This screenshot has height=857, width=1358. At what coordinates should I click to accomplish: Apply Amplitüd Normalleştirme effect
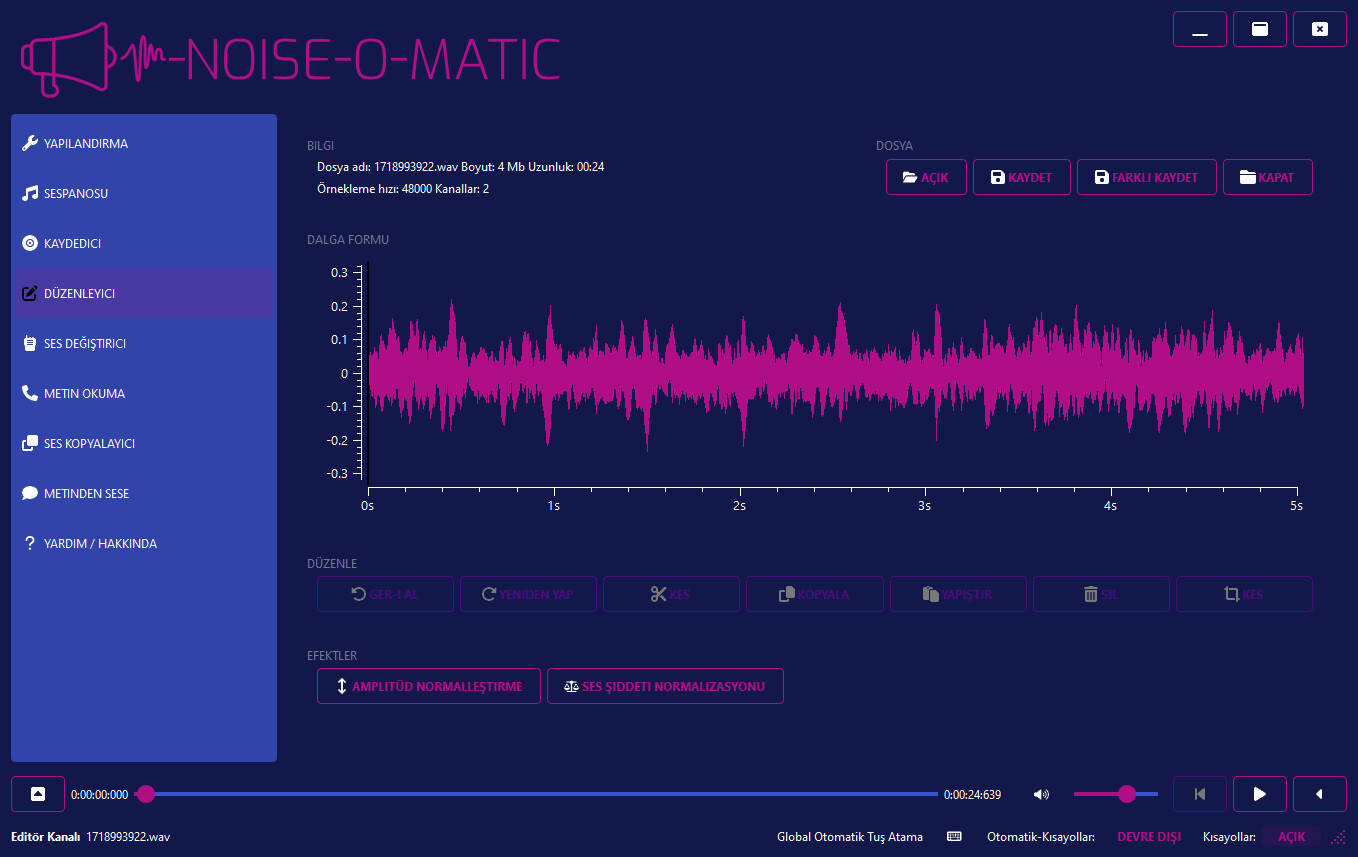428,687
